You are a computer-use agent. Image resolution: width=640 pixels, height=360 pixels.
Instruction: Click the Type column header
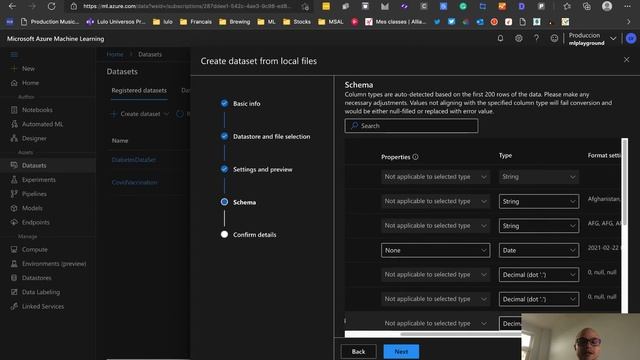click(x=505, y=156)
